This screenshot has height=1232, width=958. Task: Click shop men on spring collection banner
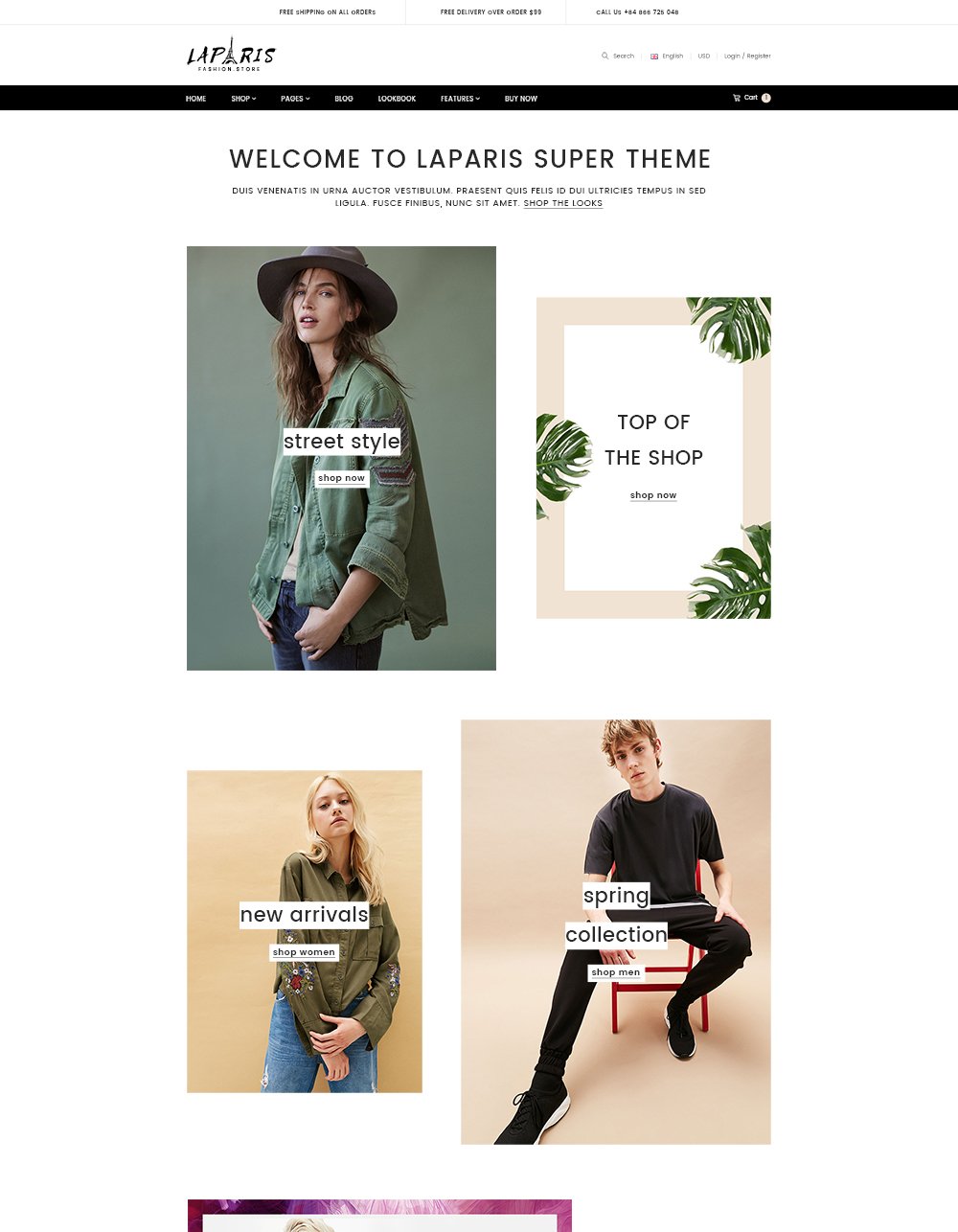pos(616,972)
